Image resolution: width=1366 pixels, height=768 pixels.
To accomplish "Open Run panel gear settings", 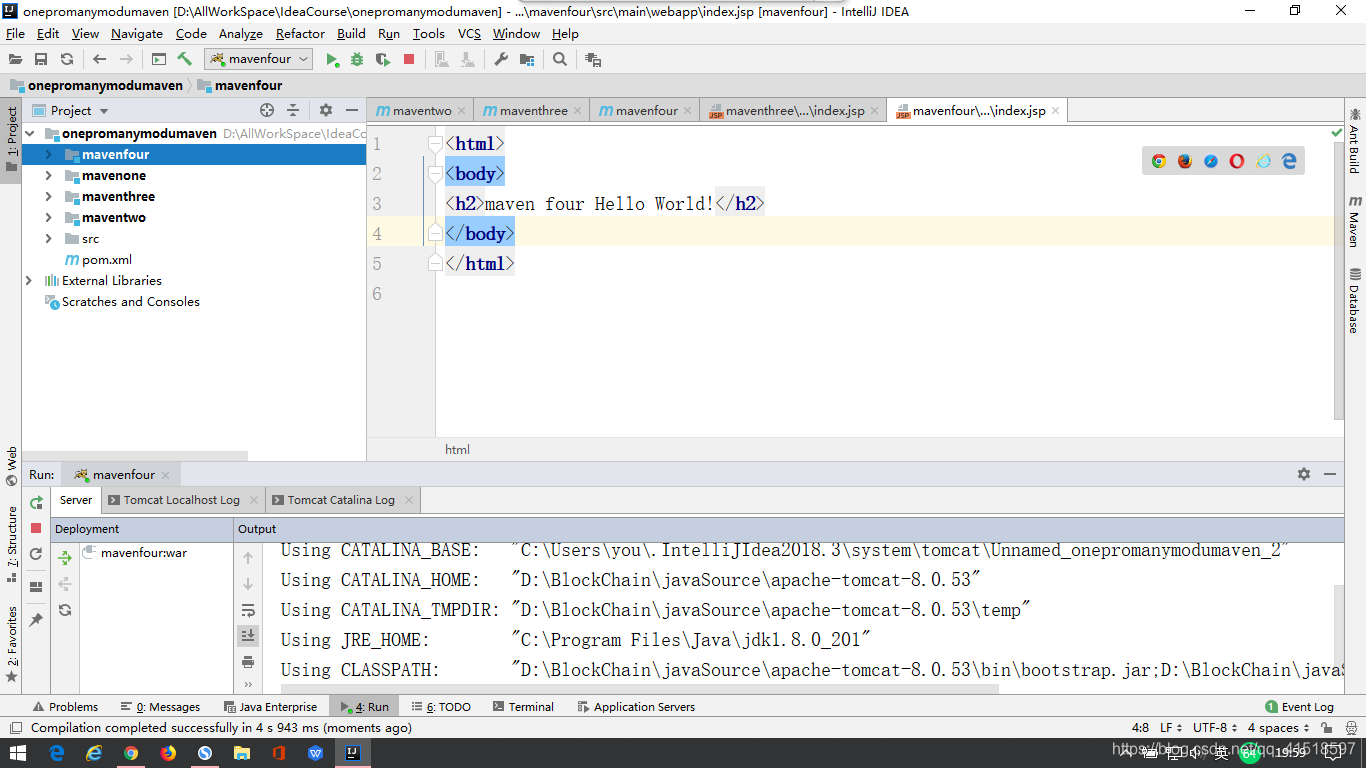I will pyautogui.click(x=1303, y=474).
